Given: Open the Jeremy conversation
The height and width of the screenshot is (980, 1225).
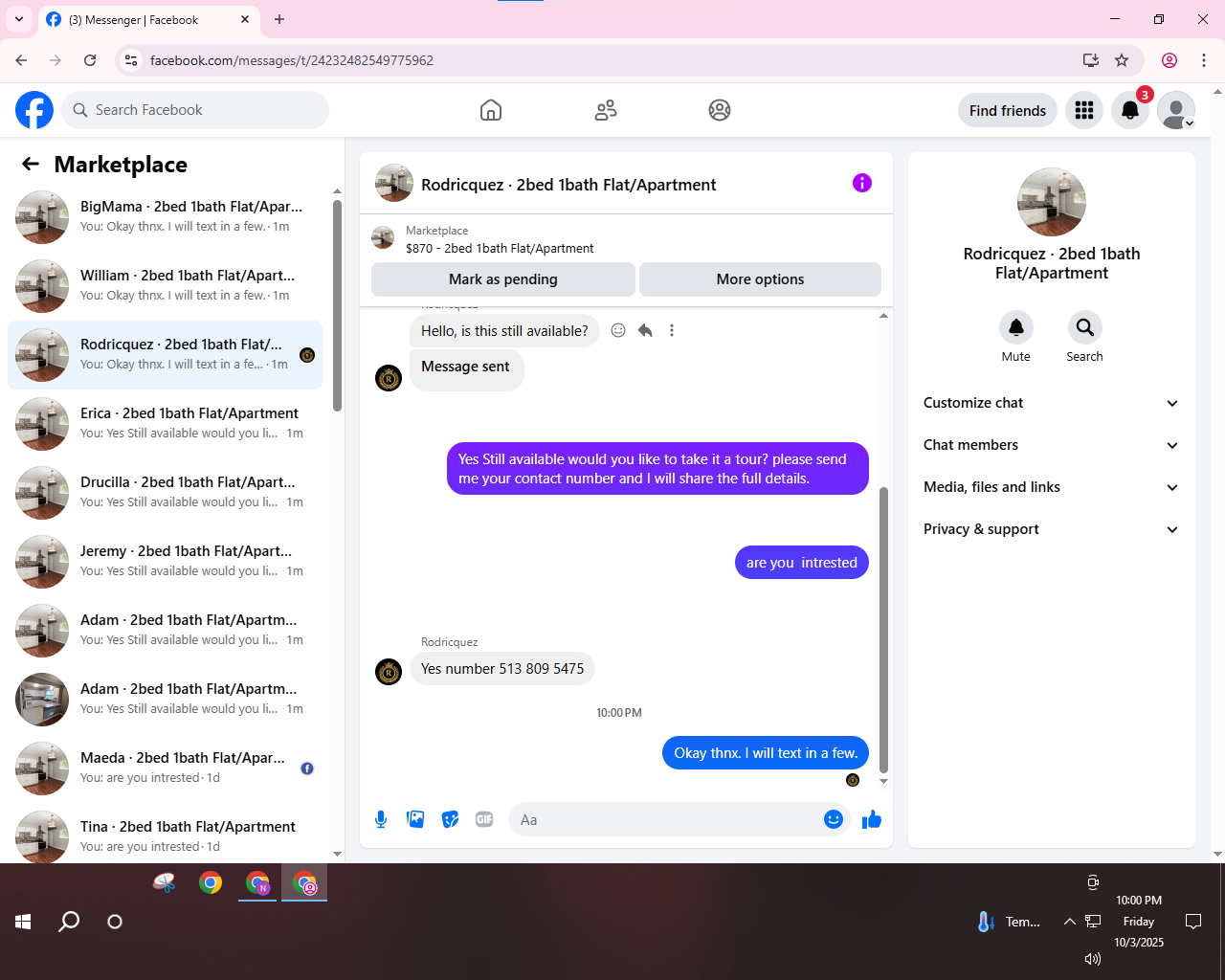Looking at the screenshot, I should (x=165, y=562).
